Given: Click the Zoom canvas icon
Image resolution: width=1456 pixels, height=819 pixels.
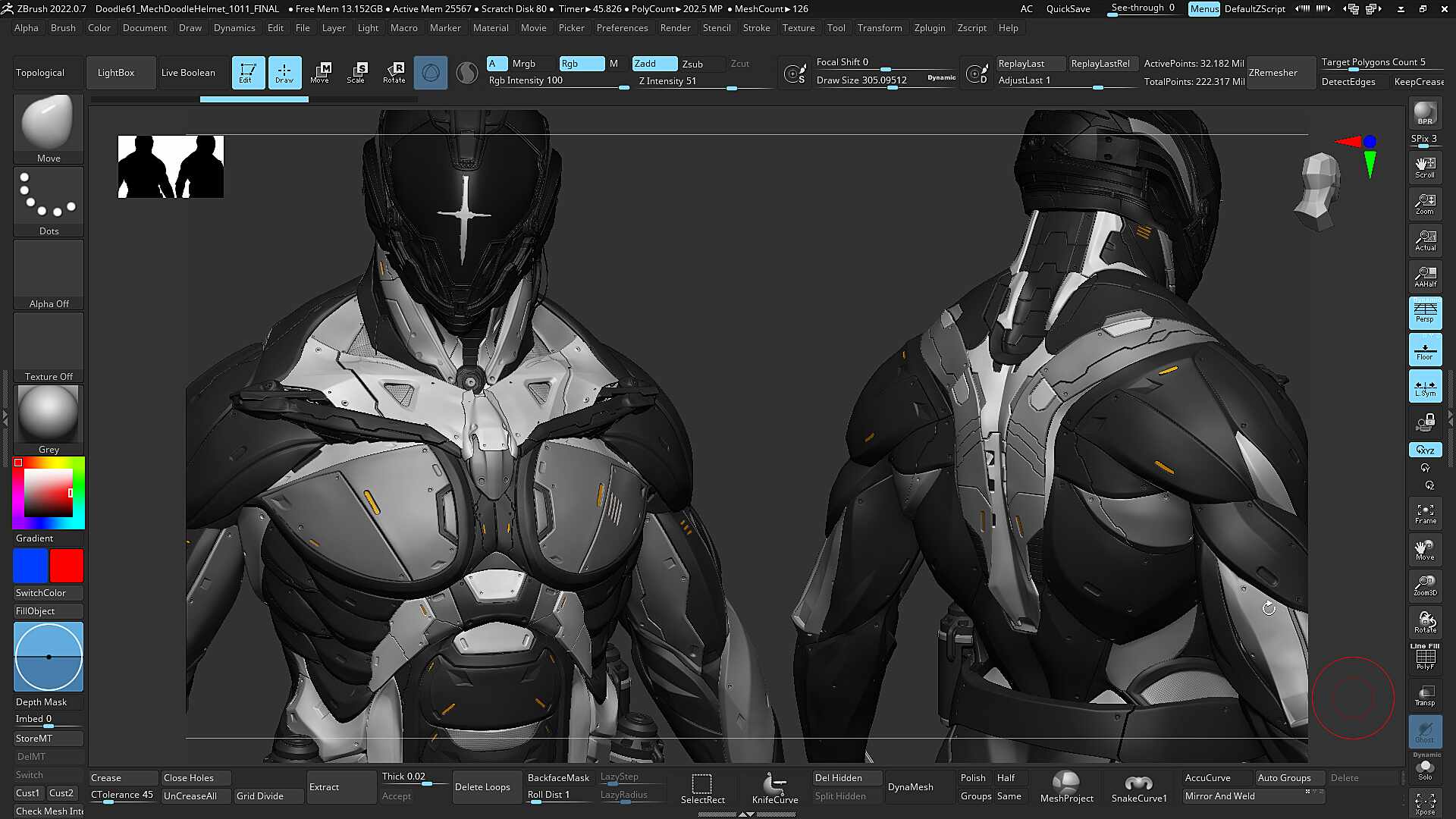Looking at the screenshot, I should [1425, 204].
